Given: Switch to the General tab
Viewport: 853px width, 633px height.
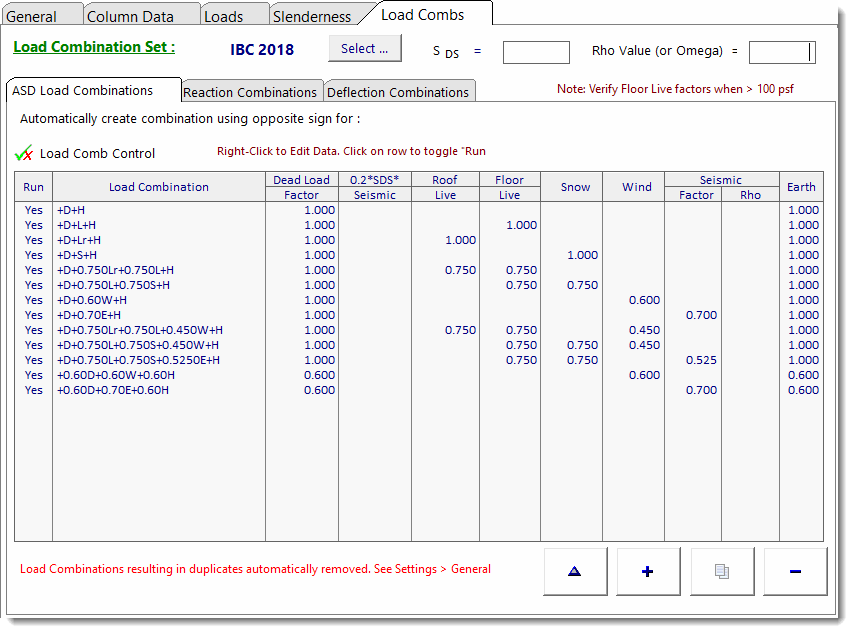Looking at the screenshot, I should (x=32, y=17).
